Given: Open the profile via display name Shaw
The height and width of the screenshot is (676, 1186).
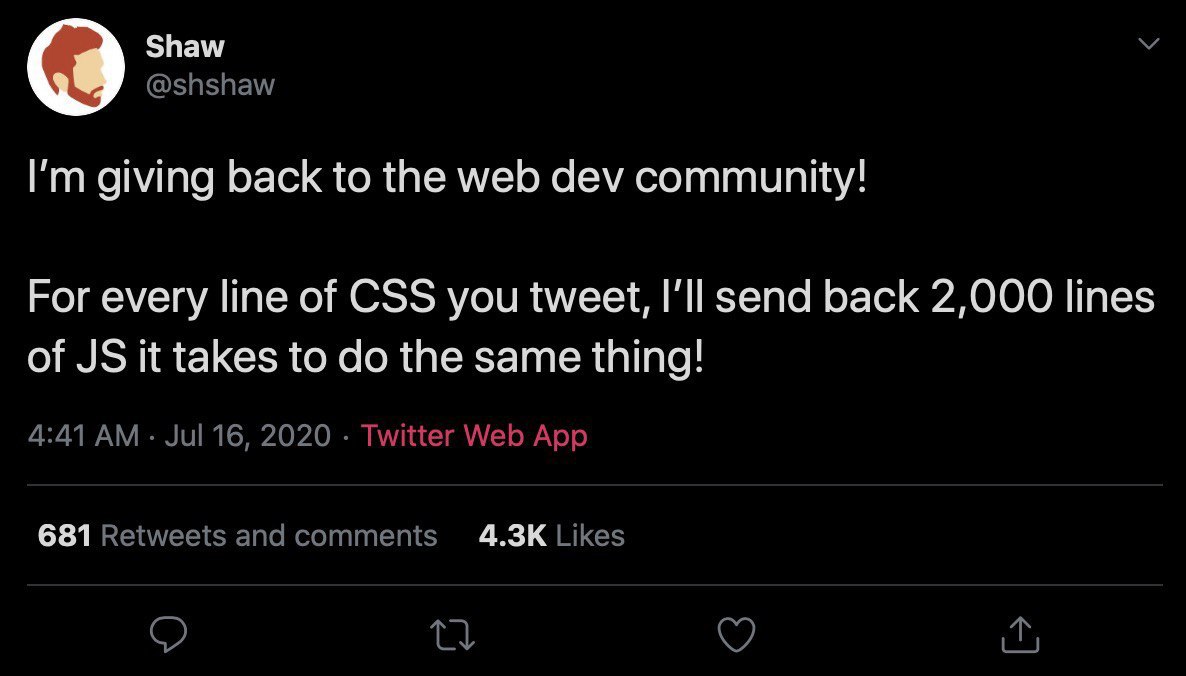Looking at the screenshot, I should [x=185, y=46].
